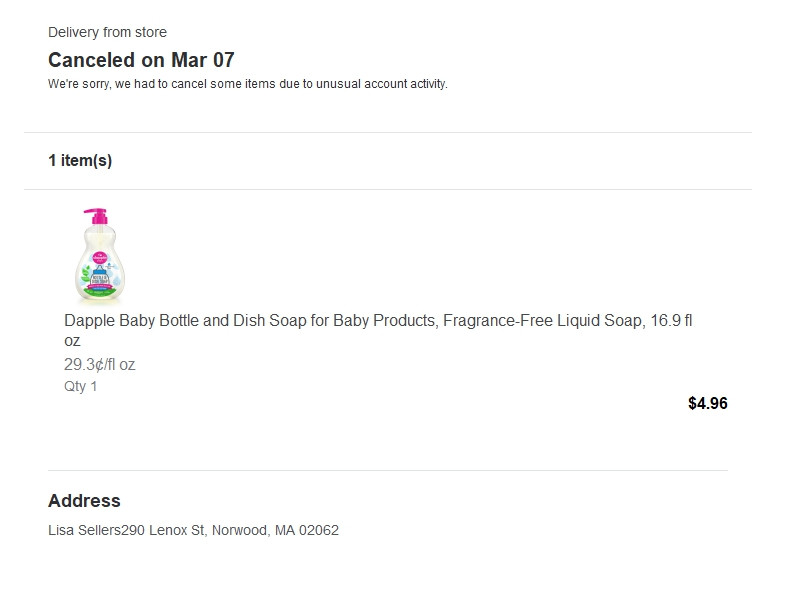
Task: Click the Lisa Sellers recipient name
Action: 84,530
